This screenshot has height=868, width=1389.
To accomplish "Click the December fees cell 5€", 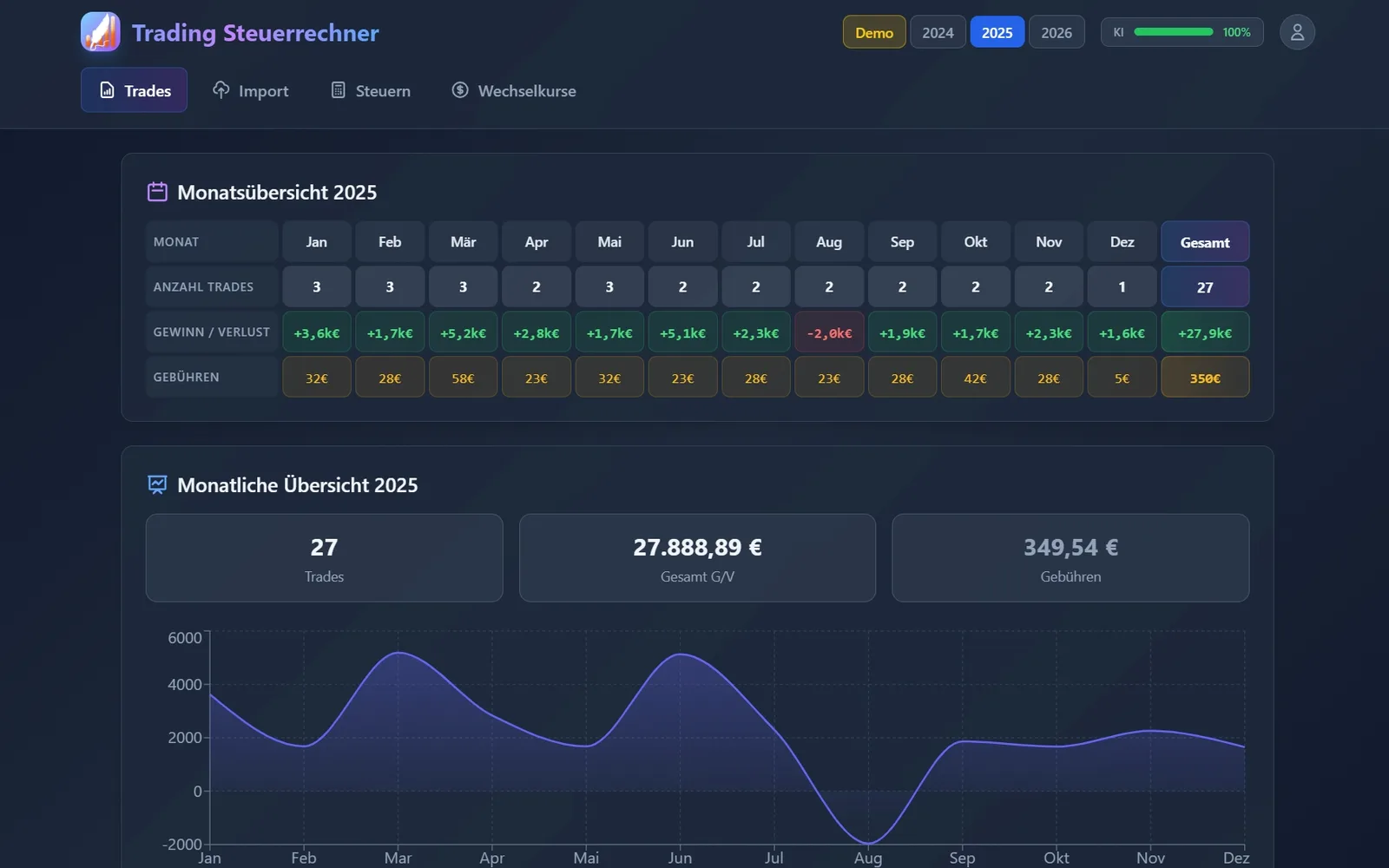I will (1122, 378).
